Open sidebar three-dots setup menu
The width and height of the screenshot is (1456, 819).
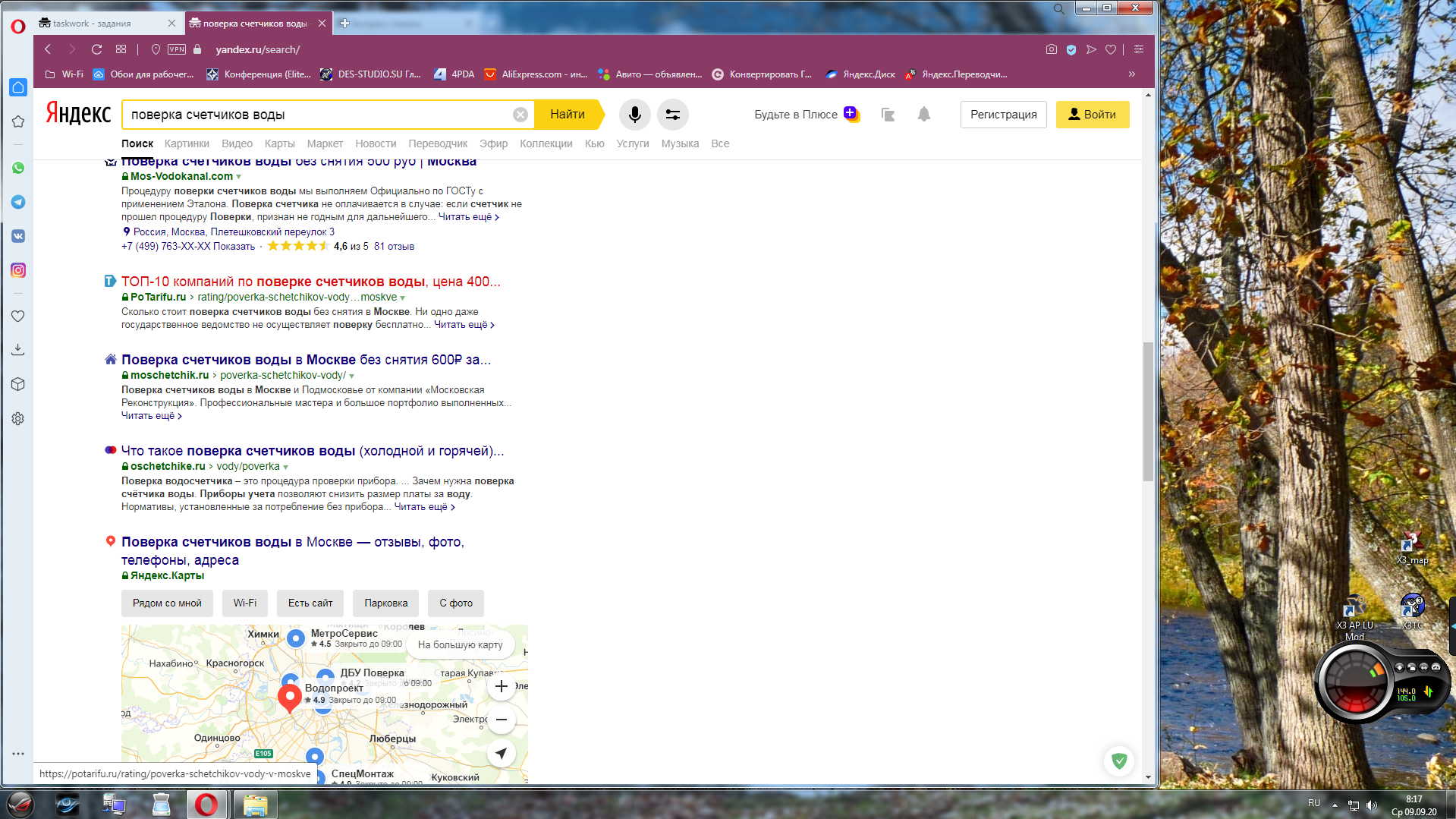18,754
